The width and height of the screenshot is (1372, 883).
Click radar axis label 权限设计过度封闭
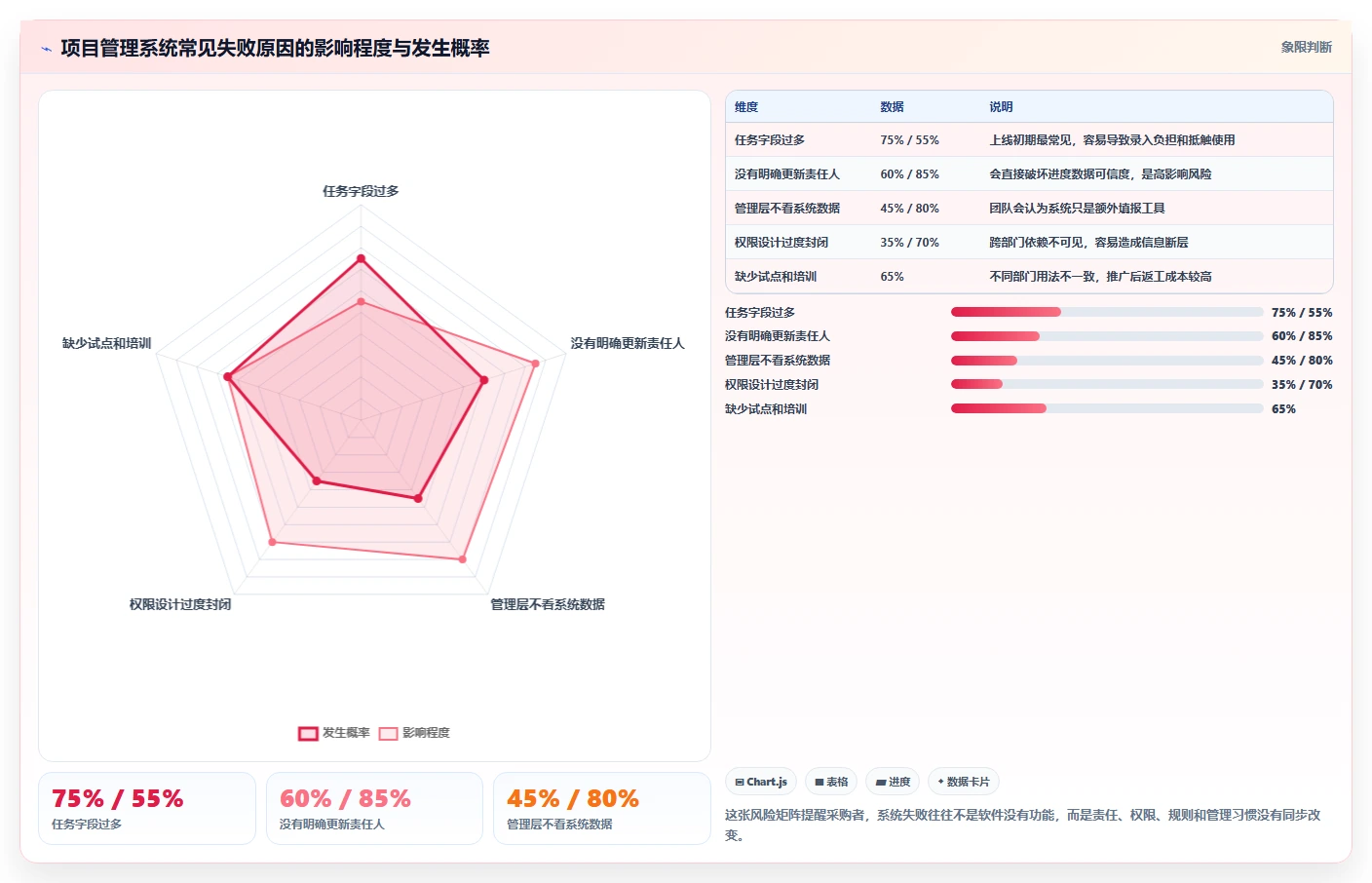tap(180, 604)
